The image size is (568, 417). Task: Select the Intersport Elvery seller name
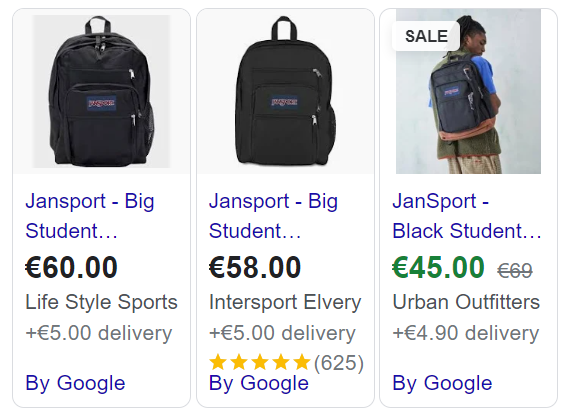tap(285, 302)
